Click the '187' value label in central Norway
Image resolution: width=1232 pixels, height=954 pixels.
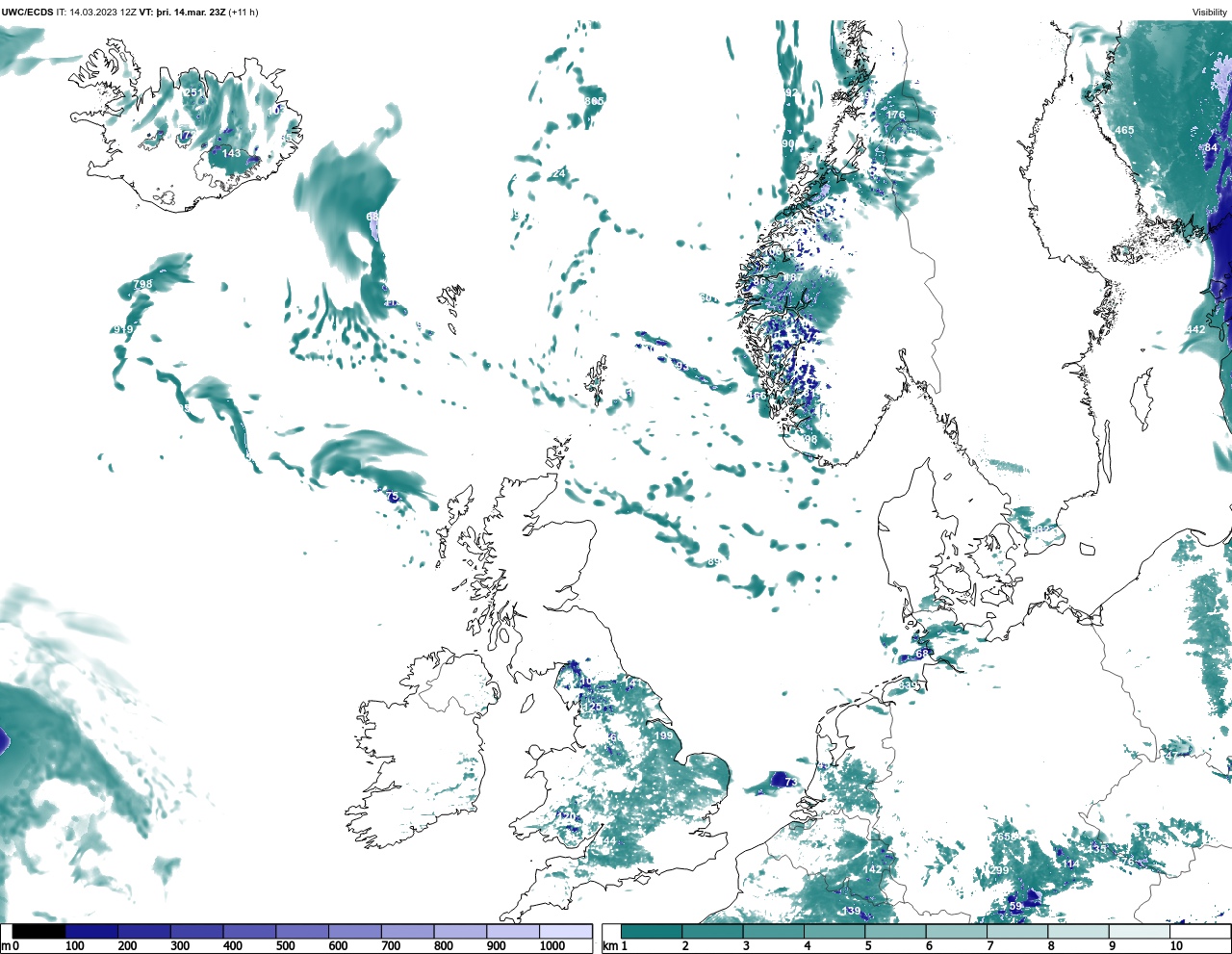click(x=793, y=277)
